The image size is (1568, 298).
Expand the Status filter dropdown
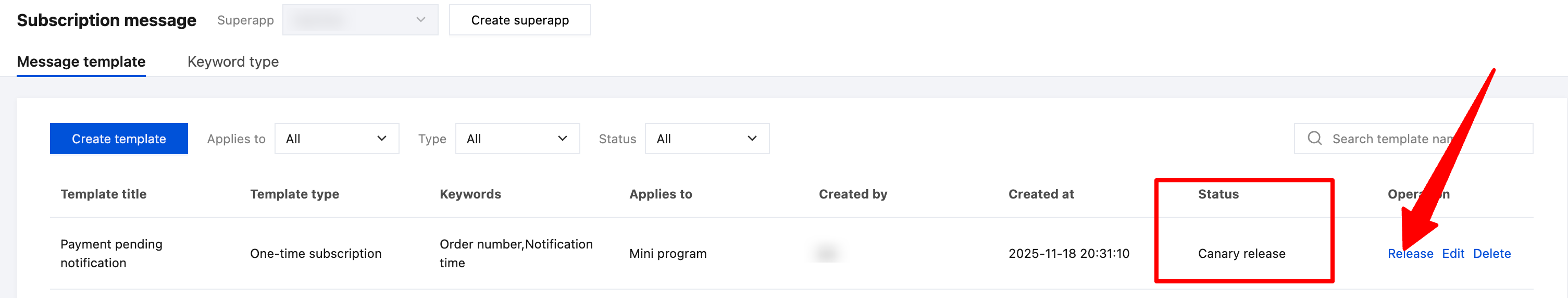coord(706,139)
